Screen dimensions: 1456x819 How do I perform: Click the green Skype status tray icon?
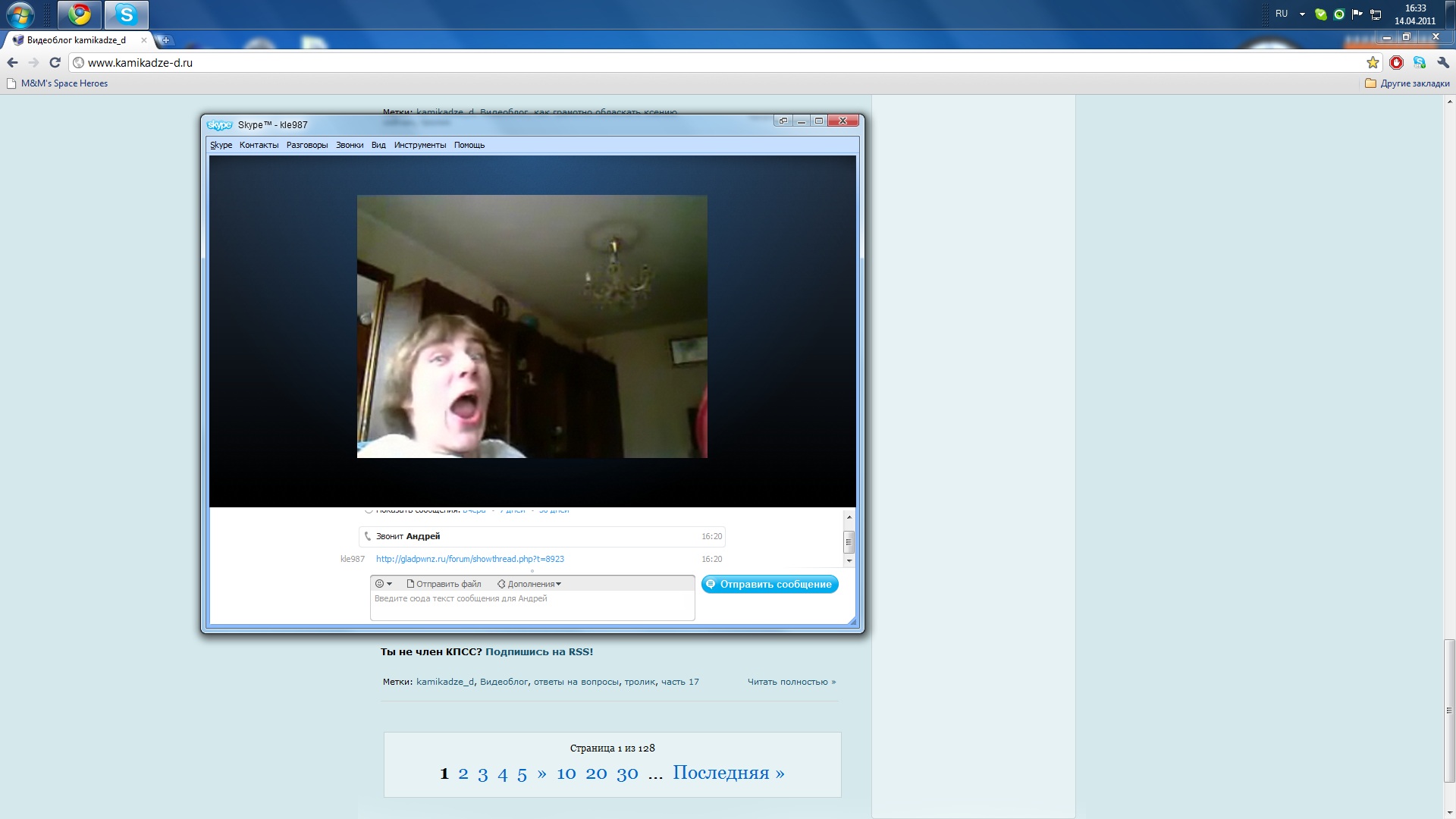[1321, 14]
